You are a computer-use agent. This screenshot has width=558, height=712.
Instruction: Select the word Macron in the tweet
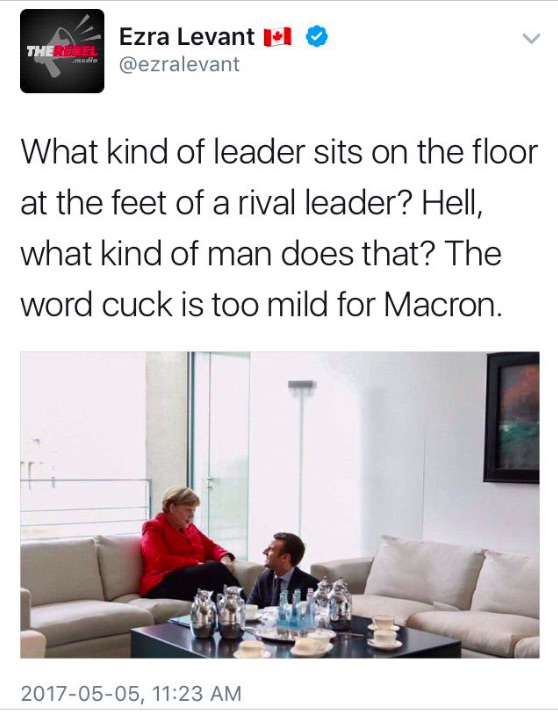click(443, 304)
